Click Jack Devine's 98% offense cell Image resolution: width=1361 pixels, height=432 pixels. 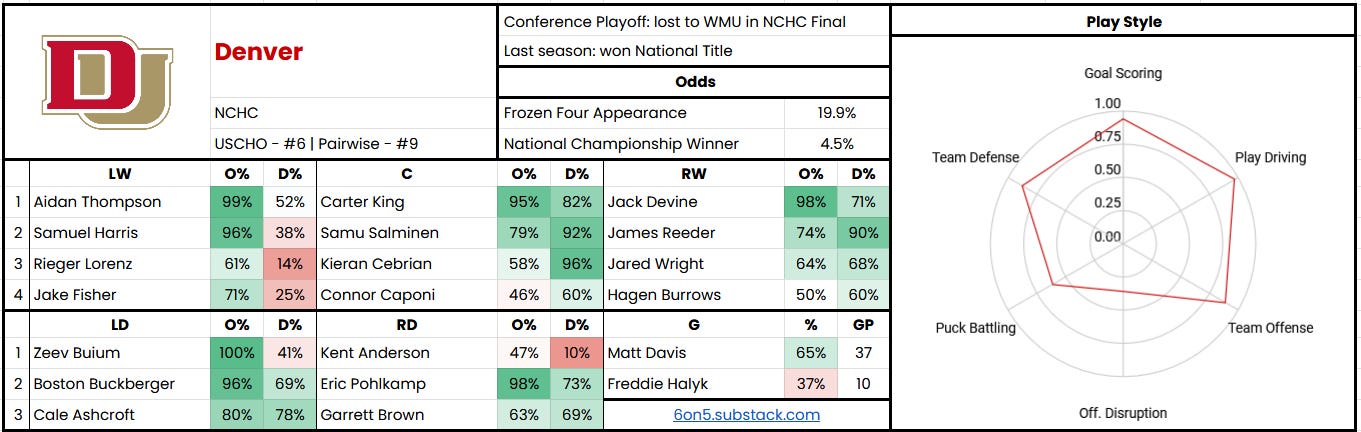coord(811,202)
